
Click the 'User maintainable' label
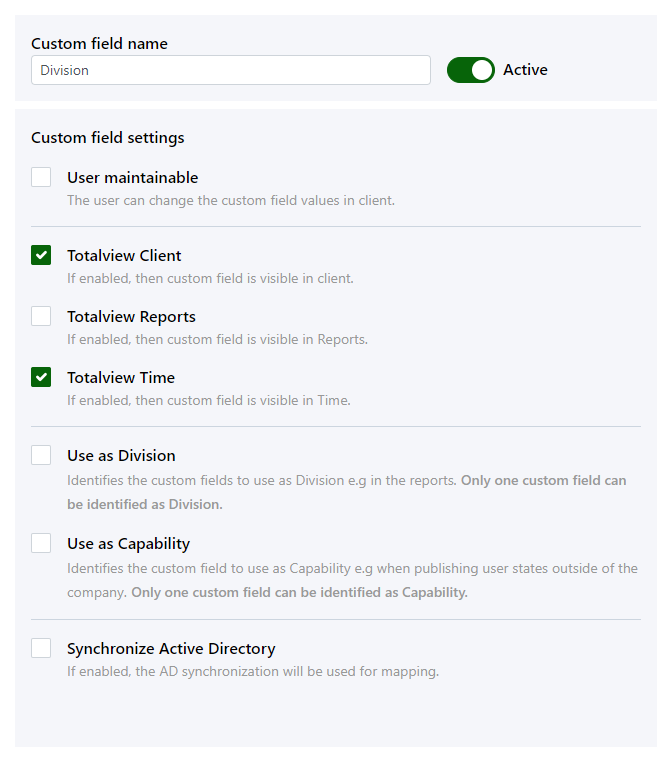coord(133,178)
